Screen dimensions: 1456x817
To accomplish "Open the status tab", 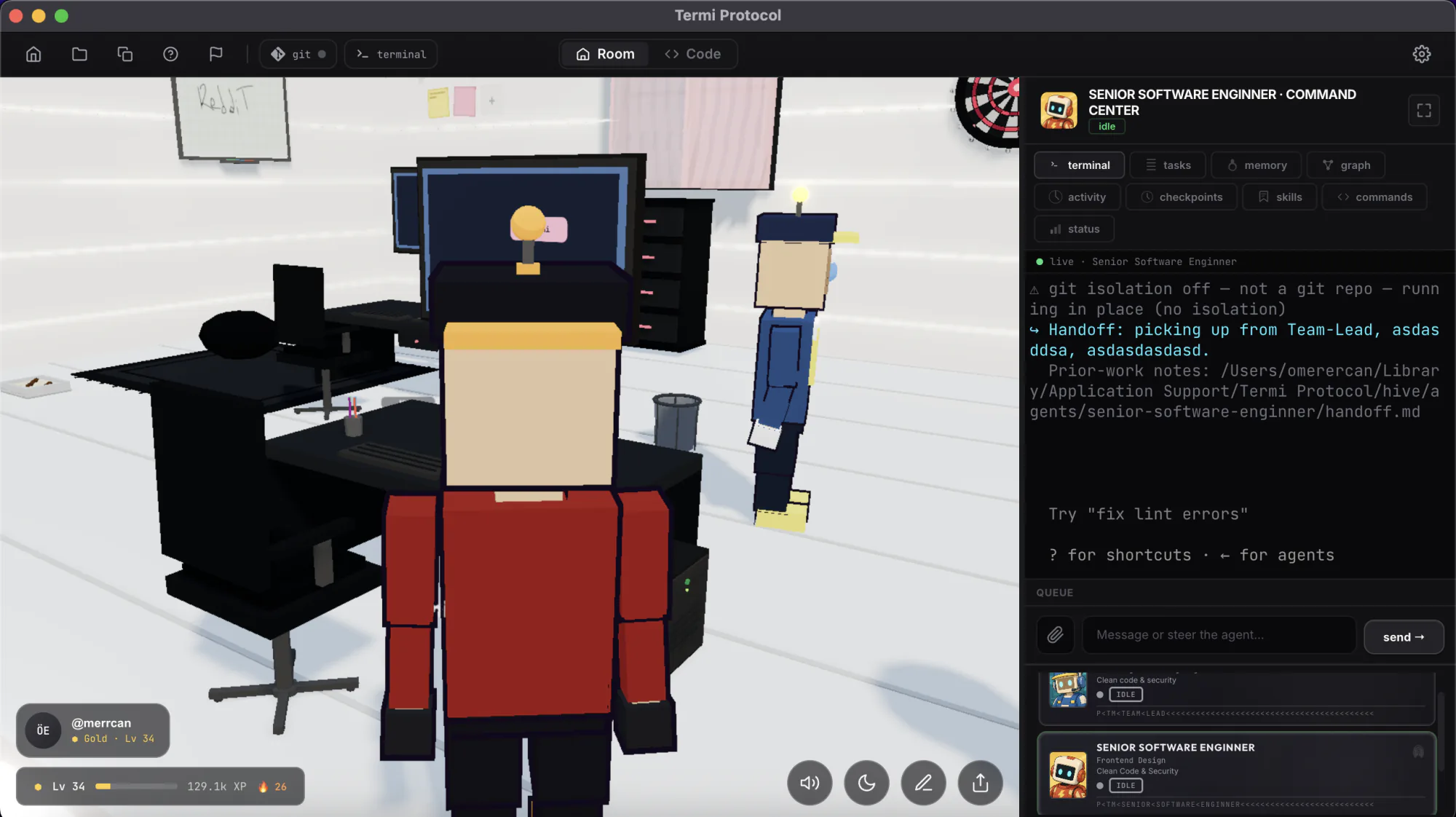I will point(1074,229).
